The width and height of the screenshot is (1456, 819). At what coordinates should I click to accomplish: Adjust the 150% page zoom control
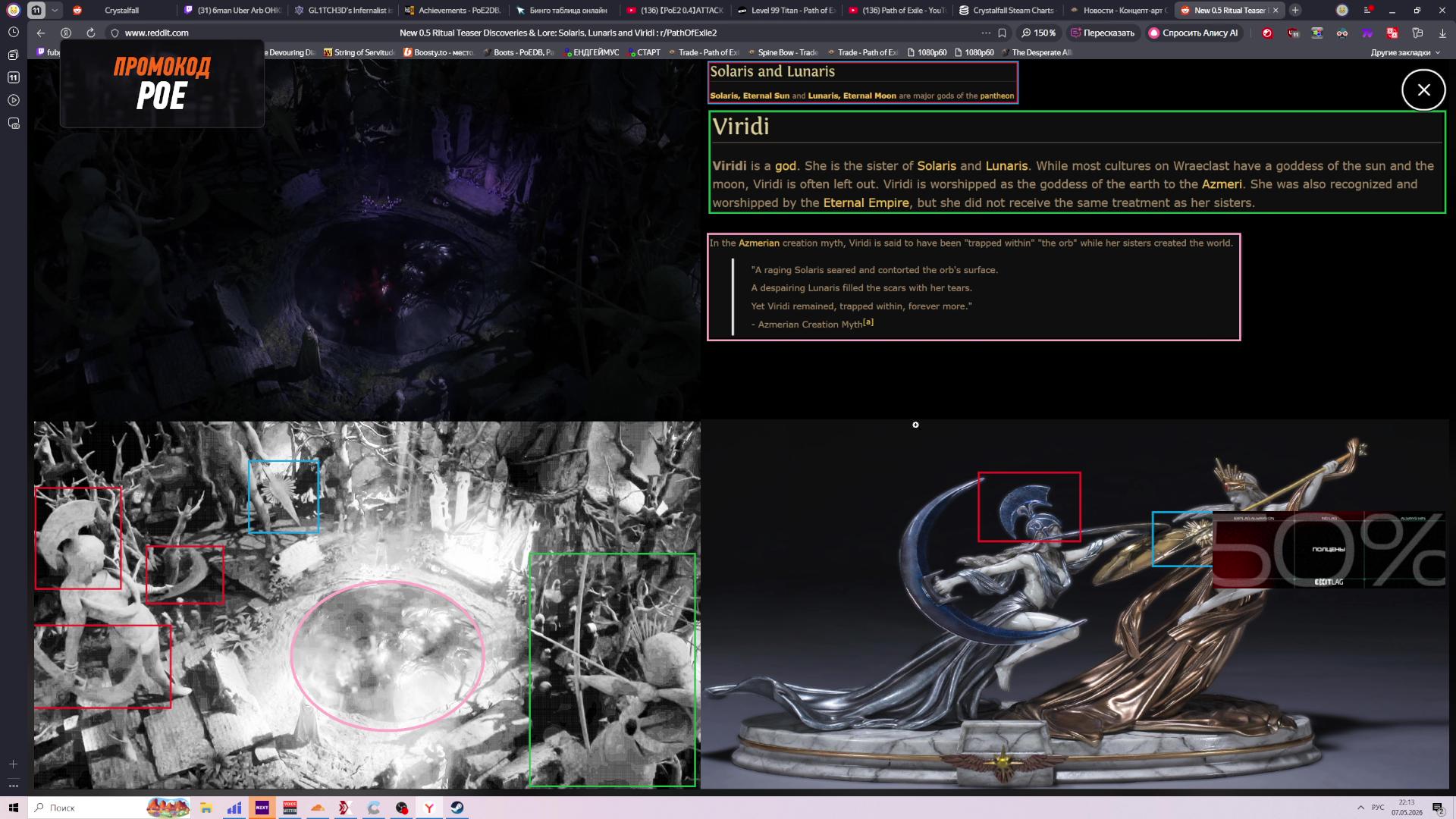coord(1039,33)
